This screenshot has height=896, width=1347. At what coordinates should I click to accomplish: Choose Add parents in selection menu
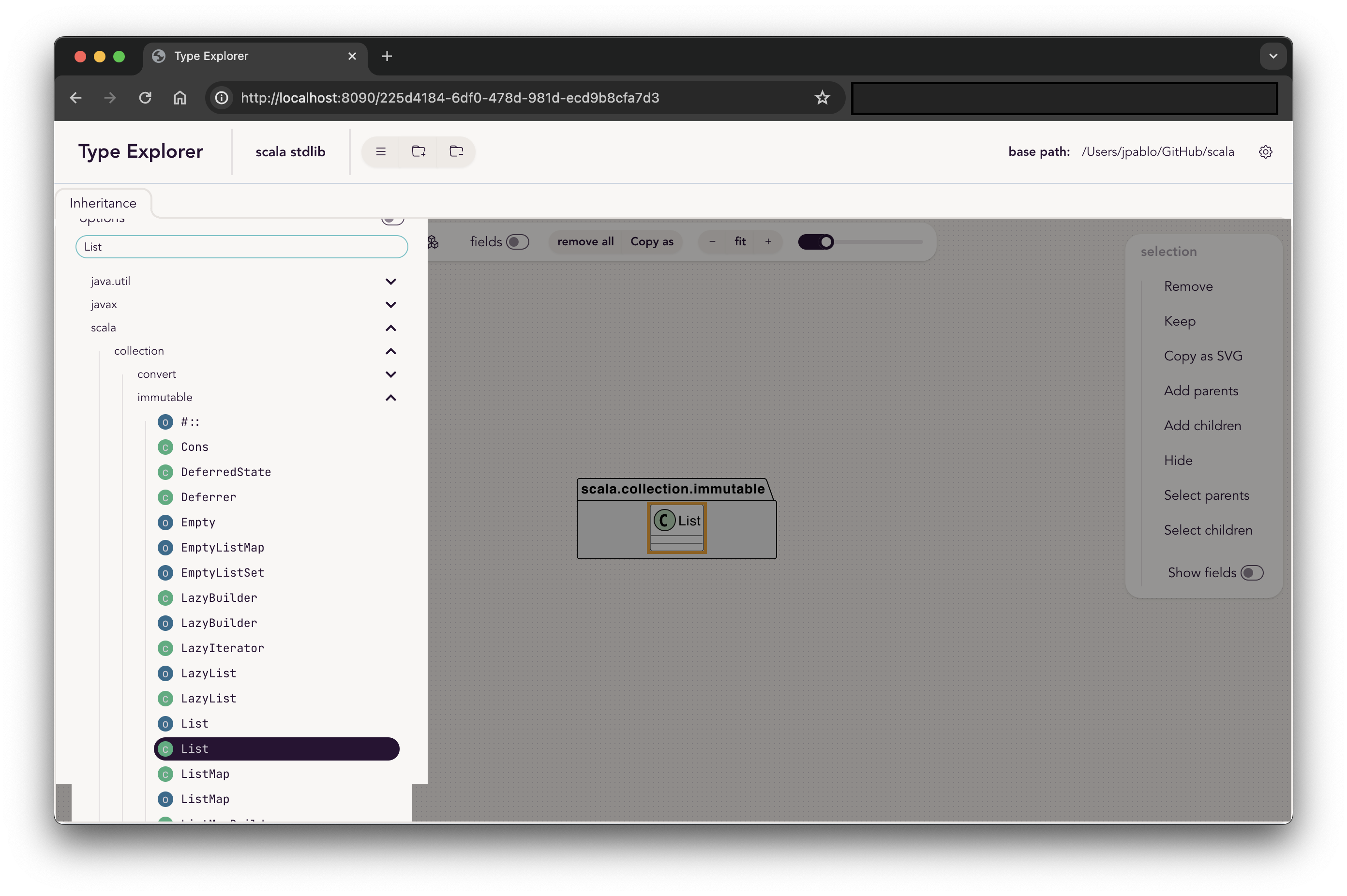pyautogui.click(x=1201, y=391)
